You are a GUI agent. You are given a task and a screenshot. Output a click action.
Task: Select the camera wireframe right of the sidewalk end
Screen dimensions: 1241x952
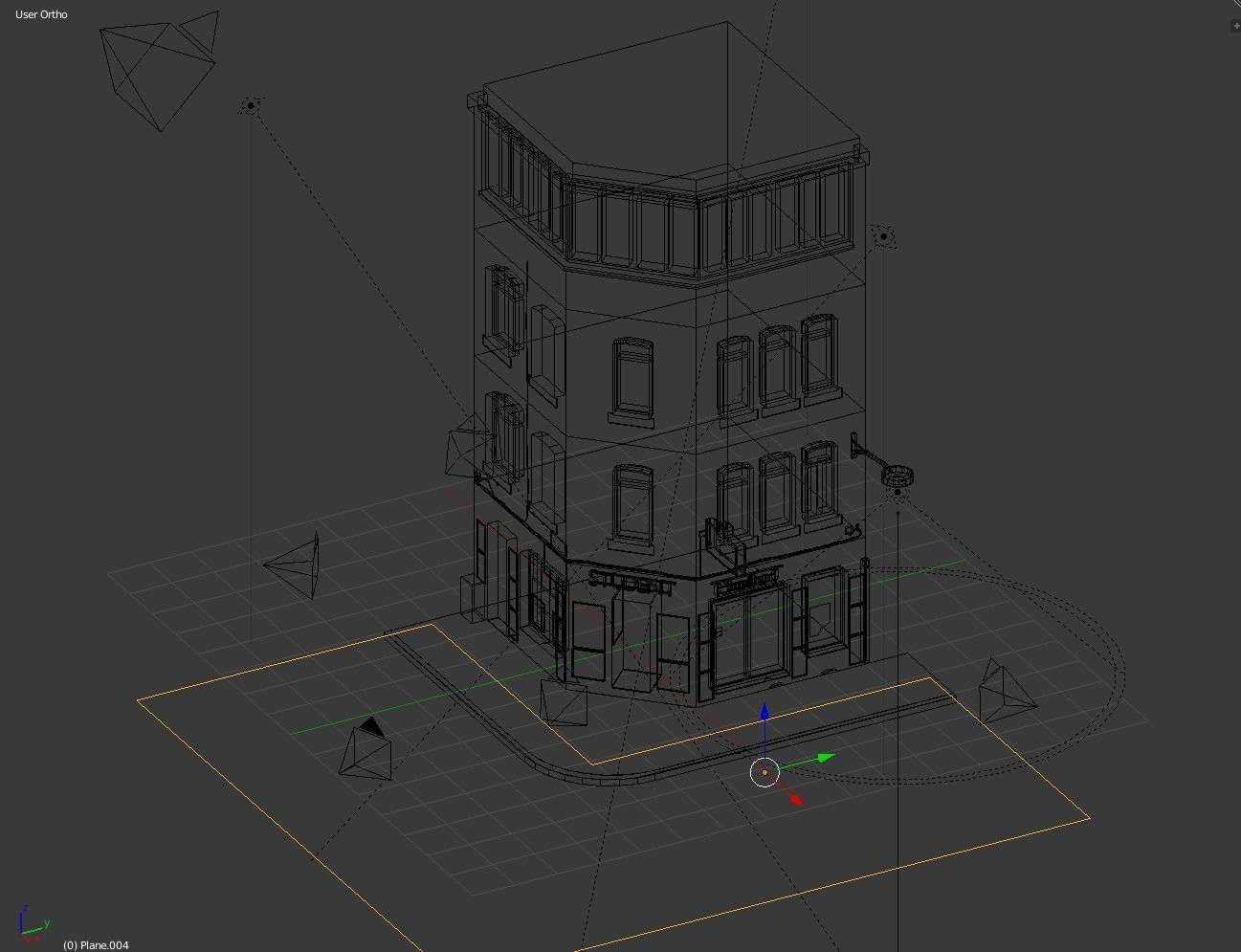tap(1007, 691)
